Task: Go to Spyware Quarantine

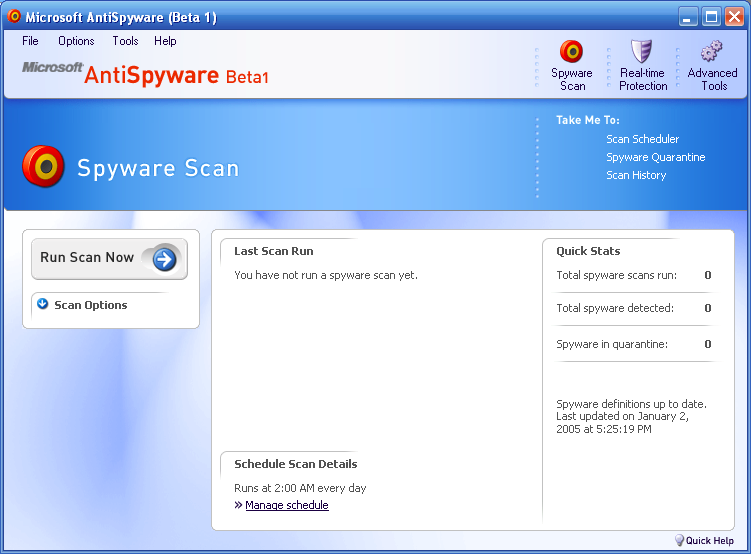Action: (x=656, y=157)
